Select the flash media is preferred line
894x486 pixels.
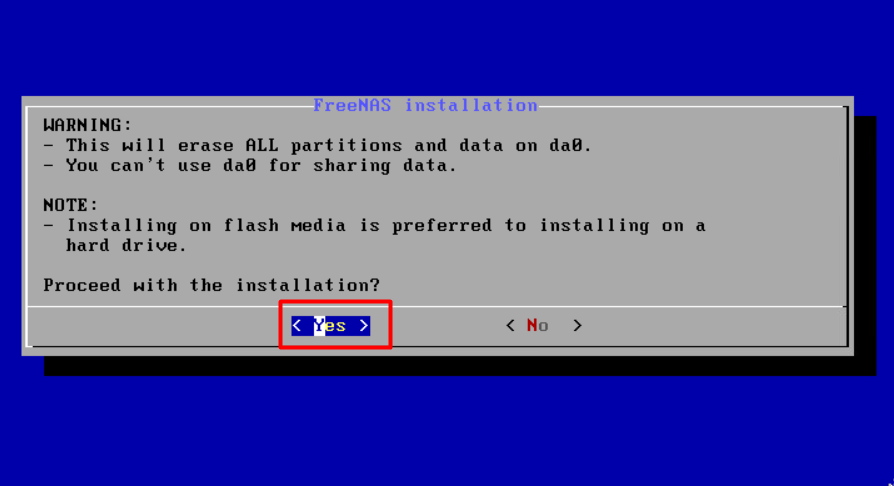[x=375, y=226]
